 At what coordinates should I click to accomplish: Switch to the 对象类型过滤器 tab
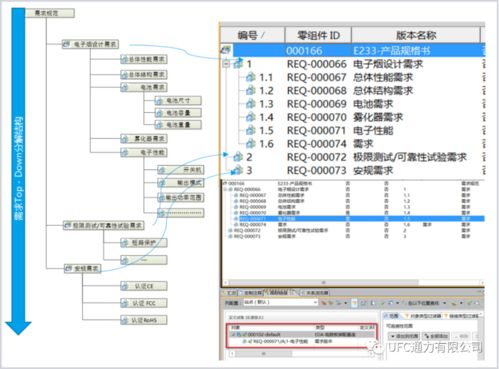423,315
